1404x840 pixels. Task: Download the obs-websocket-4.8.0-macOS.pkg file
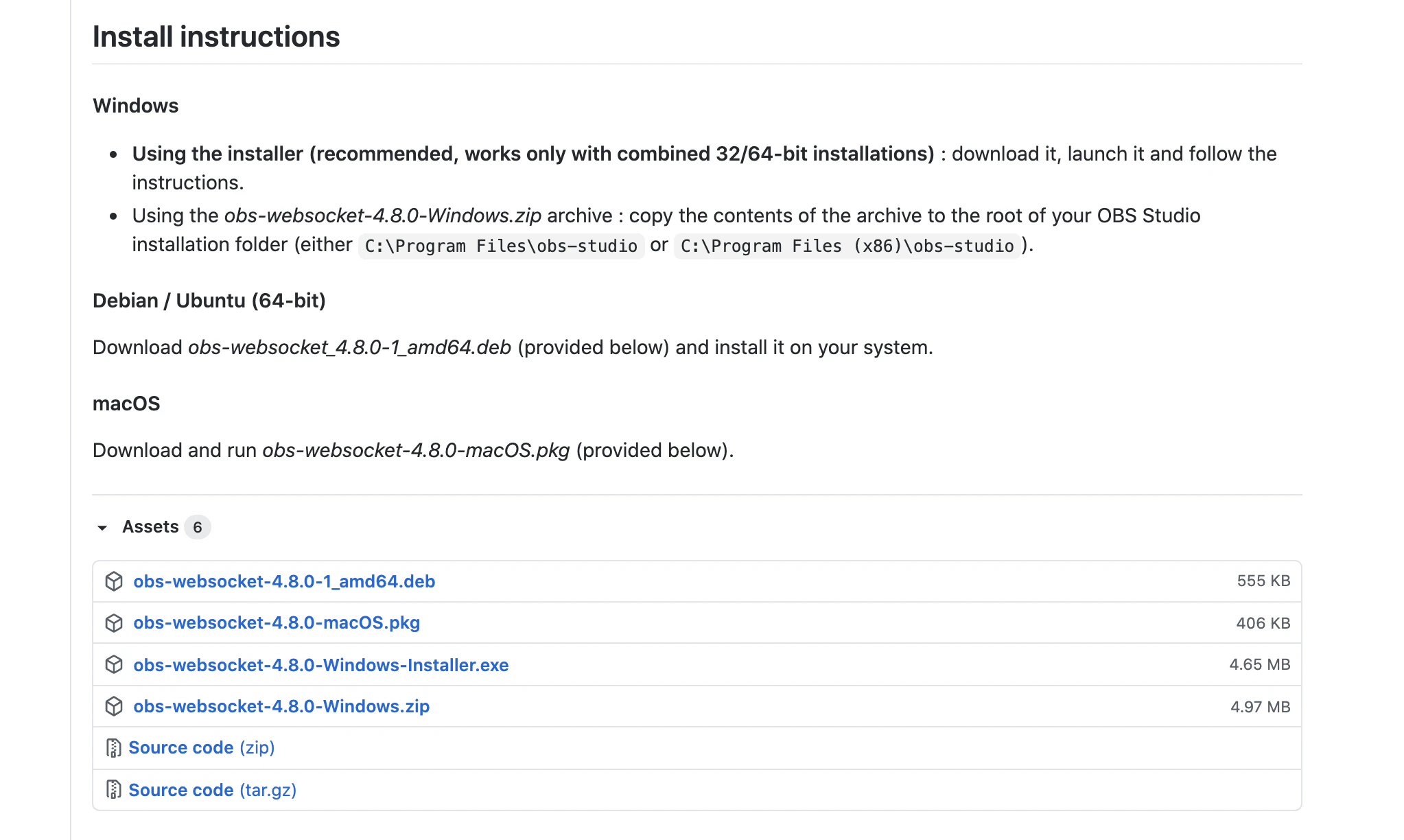pos(277,623)
